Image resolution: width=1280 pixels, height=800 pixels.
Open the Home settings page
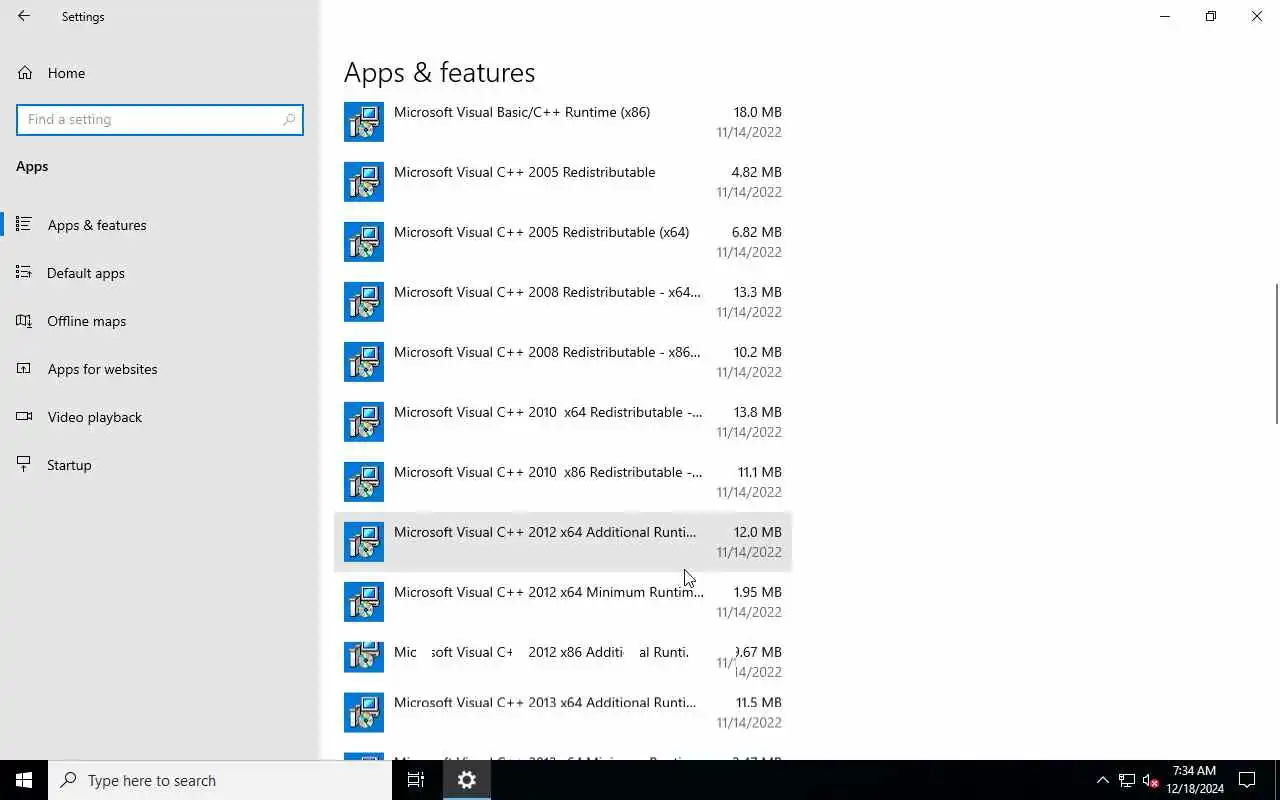coord(159,73)
